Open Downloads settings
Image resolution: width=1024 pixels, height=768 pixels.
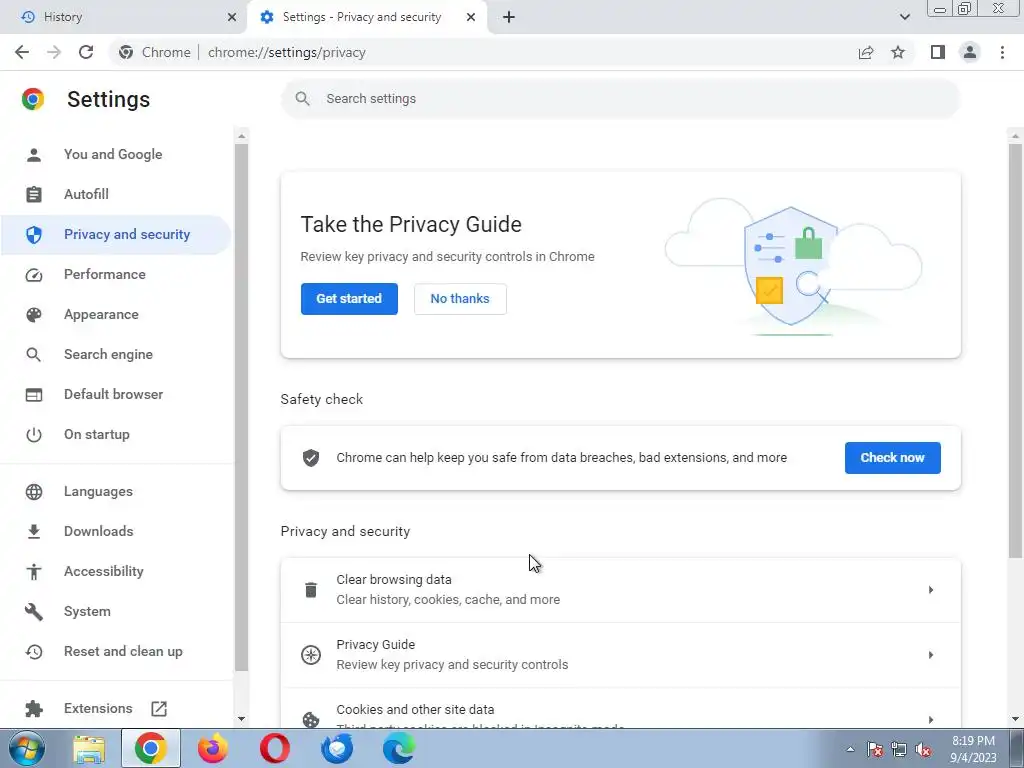pos(116,532)
